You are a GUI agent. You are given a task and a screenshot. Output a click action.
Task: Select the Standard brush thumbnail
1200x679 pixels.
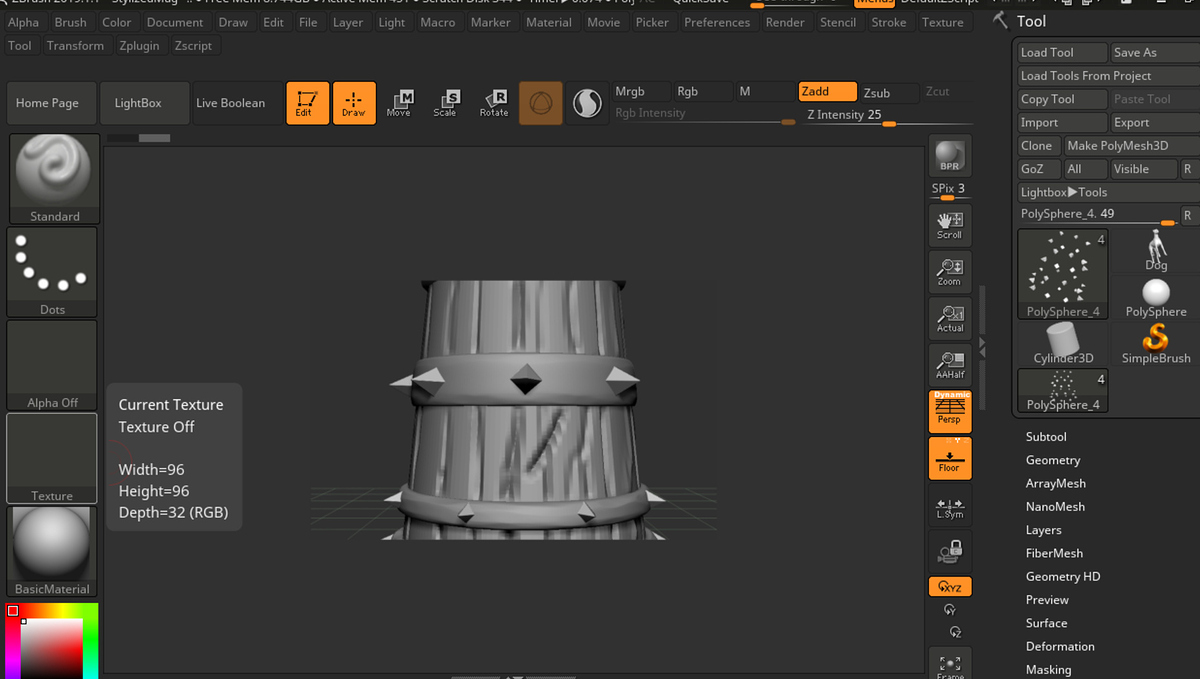pyautogui.click(x=54, y=179)
